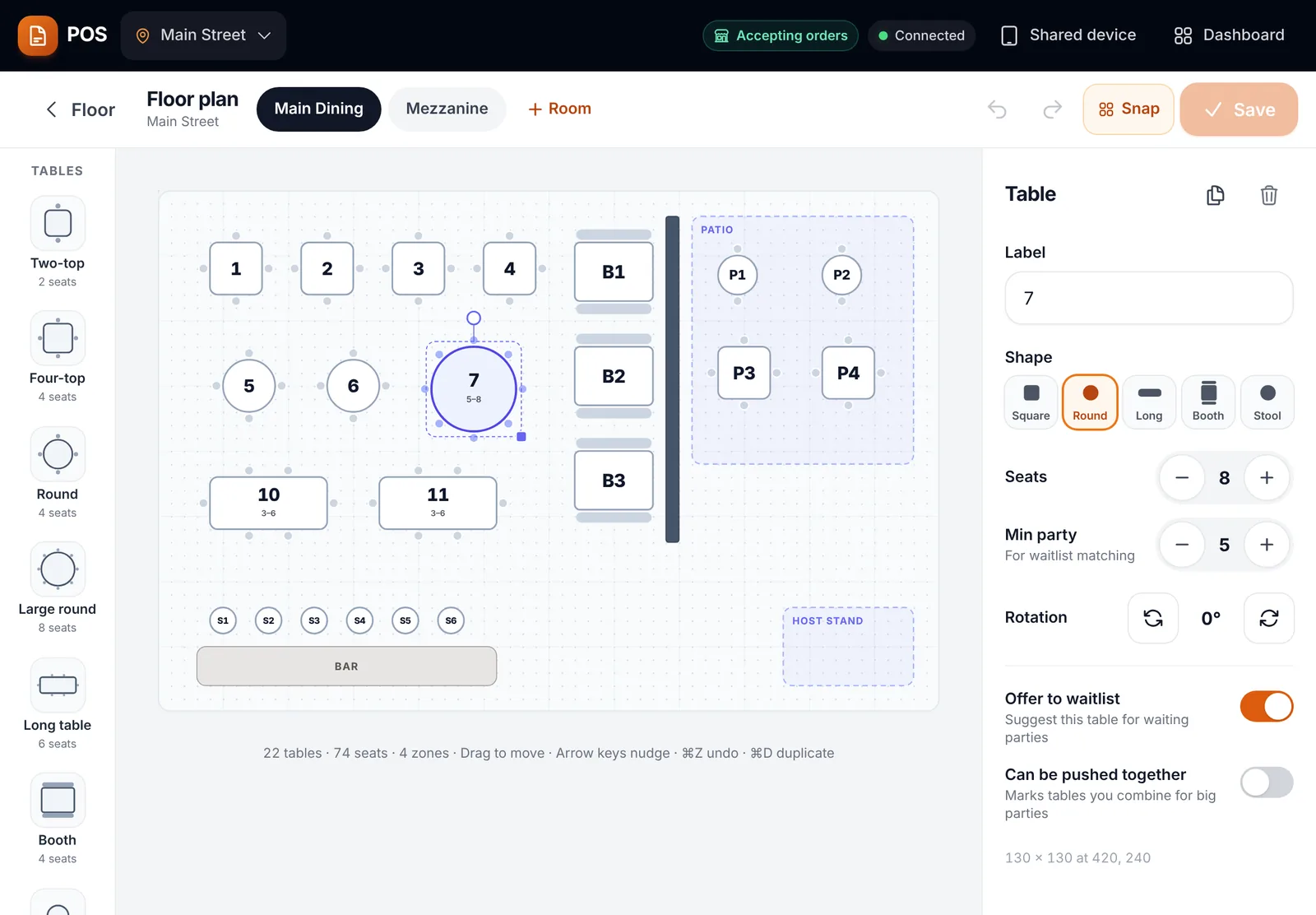The height and width of the screenshot is (915, 1316).
Task: Pick the Four-top table icon
Action: 58,338
